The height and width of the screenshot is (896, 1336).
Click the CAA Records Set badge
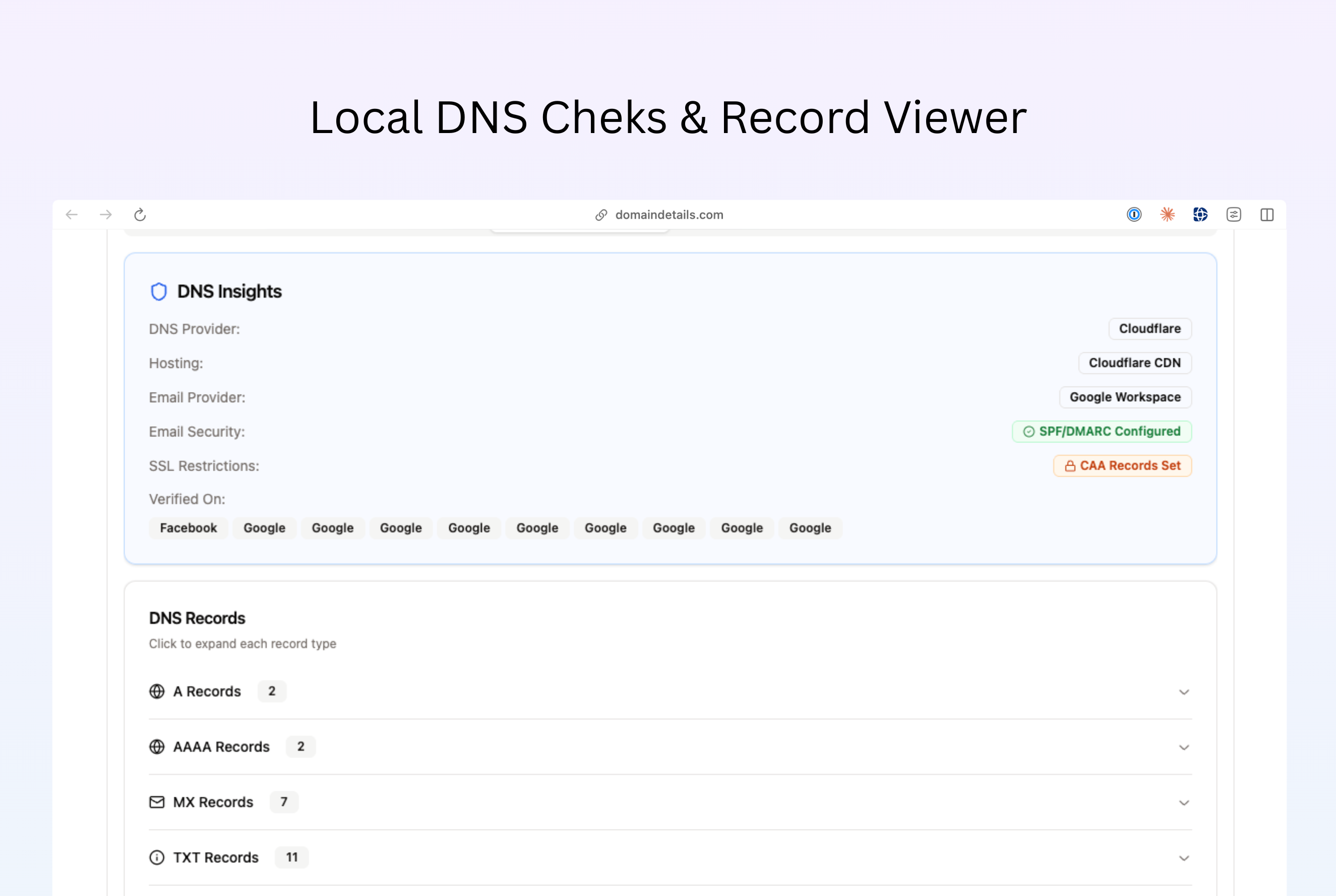[1122, 466]
